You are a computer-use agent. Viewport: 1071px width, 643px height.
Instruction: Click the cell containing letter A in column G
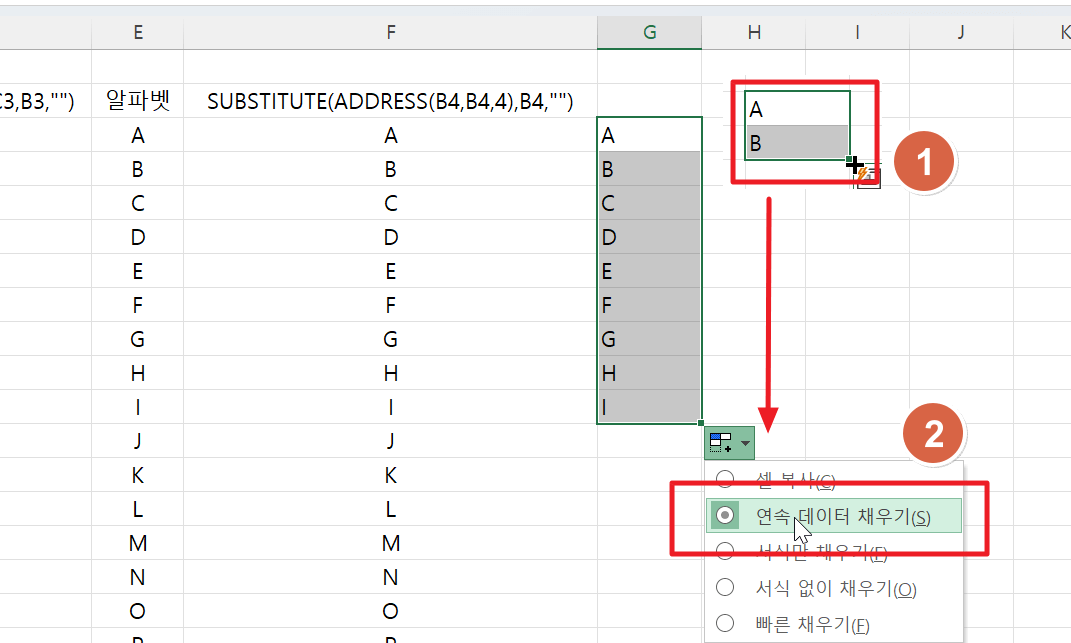(649, 134)
